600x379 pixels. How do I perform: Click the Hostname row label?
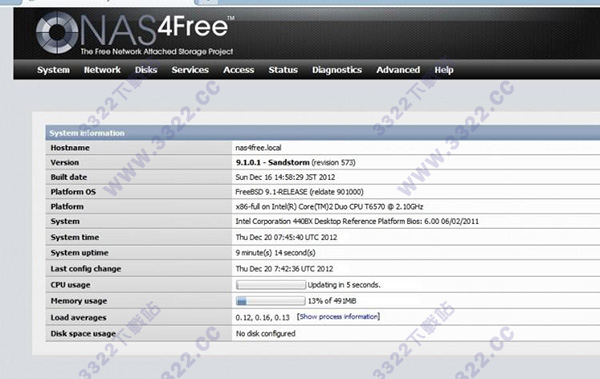coord(70,148)
